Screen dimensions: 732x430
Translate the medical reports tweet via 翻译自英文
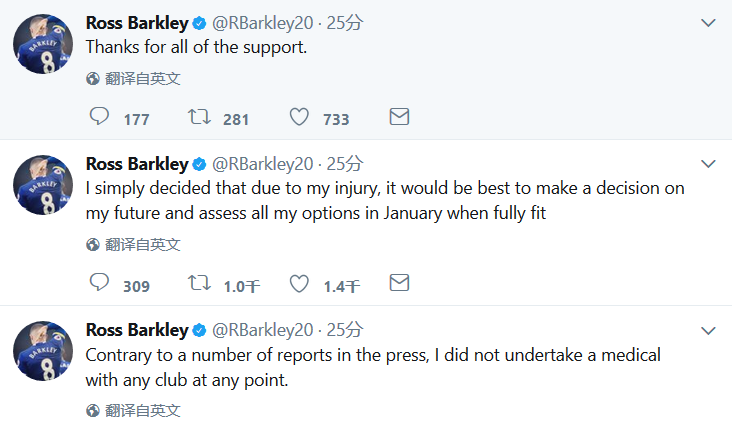click(142, 411)
